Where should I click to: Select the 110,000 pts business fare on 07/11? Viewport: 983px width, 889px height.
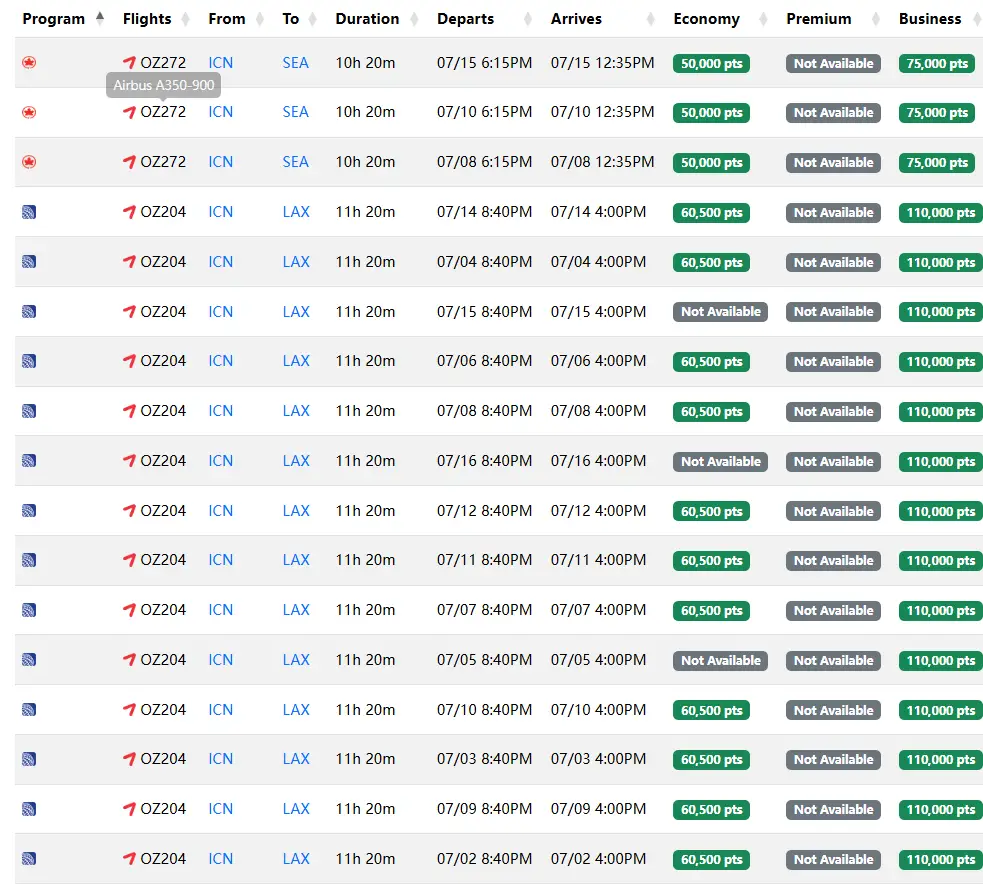coord(940,561)
